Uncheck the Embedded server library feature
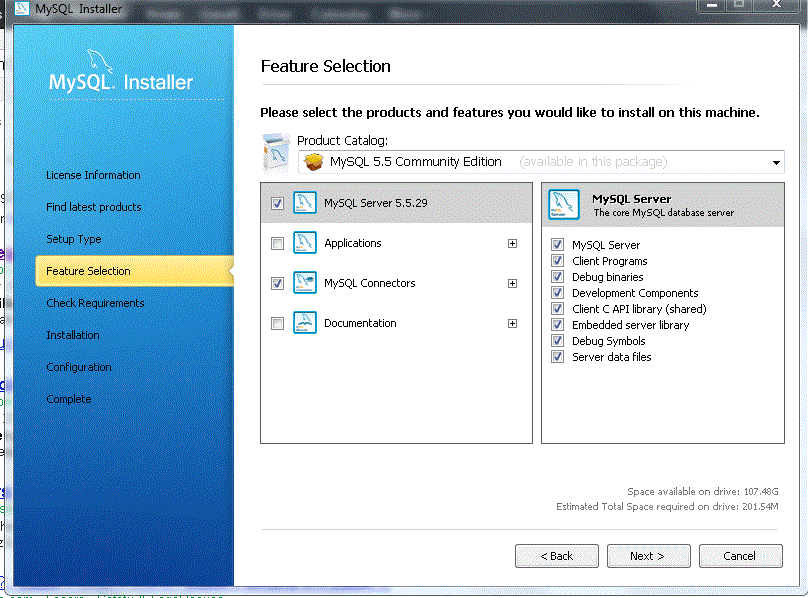 click(x=557, y=324)
